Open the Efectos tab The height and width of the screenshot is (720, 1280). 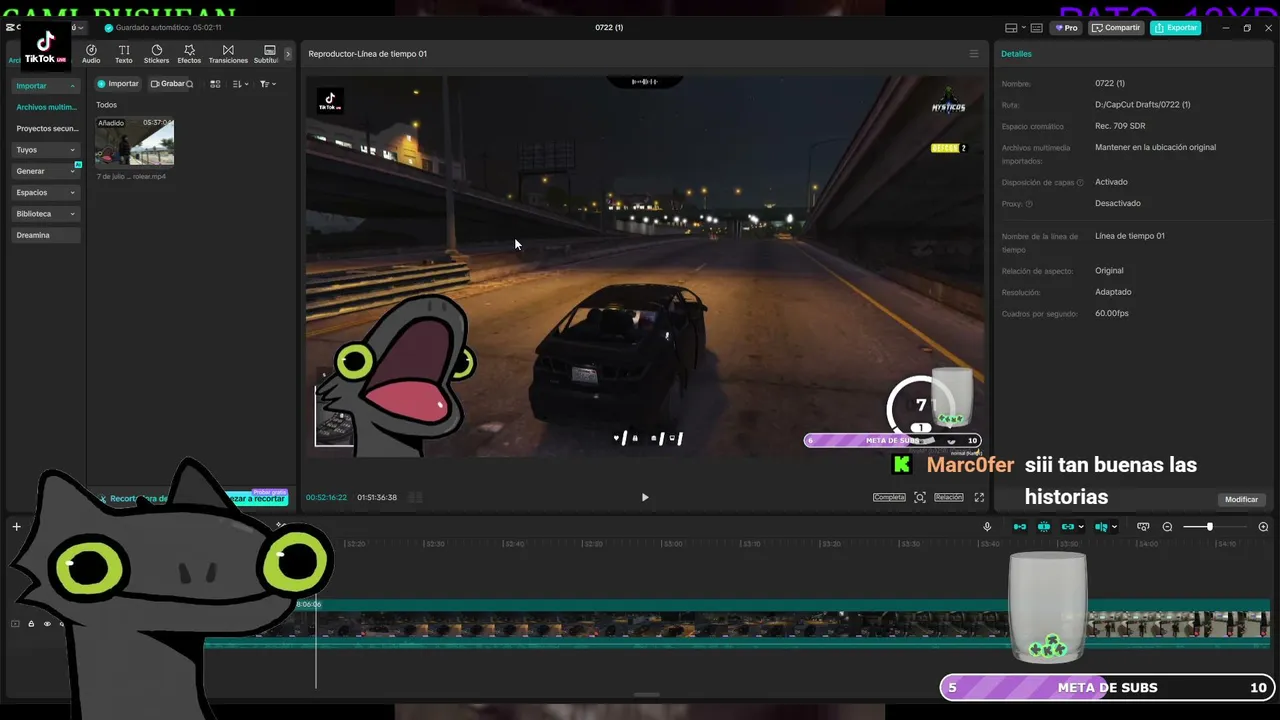[x=189, y=54]
